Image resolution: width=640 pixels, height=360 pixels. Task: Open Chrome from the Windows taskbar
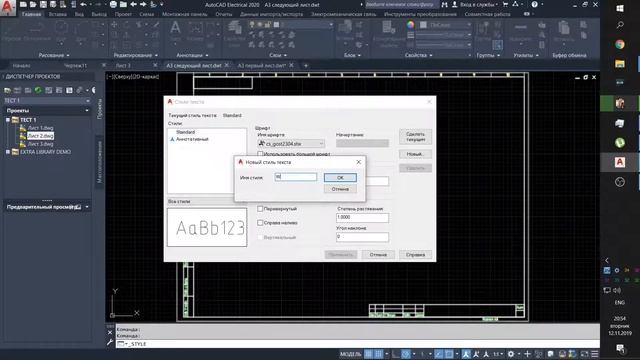(x=620, y=44)
